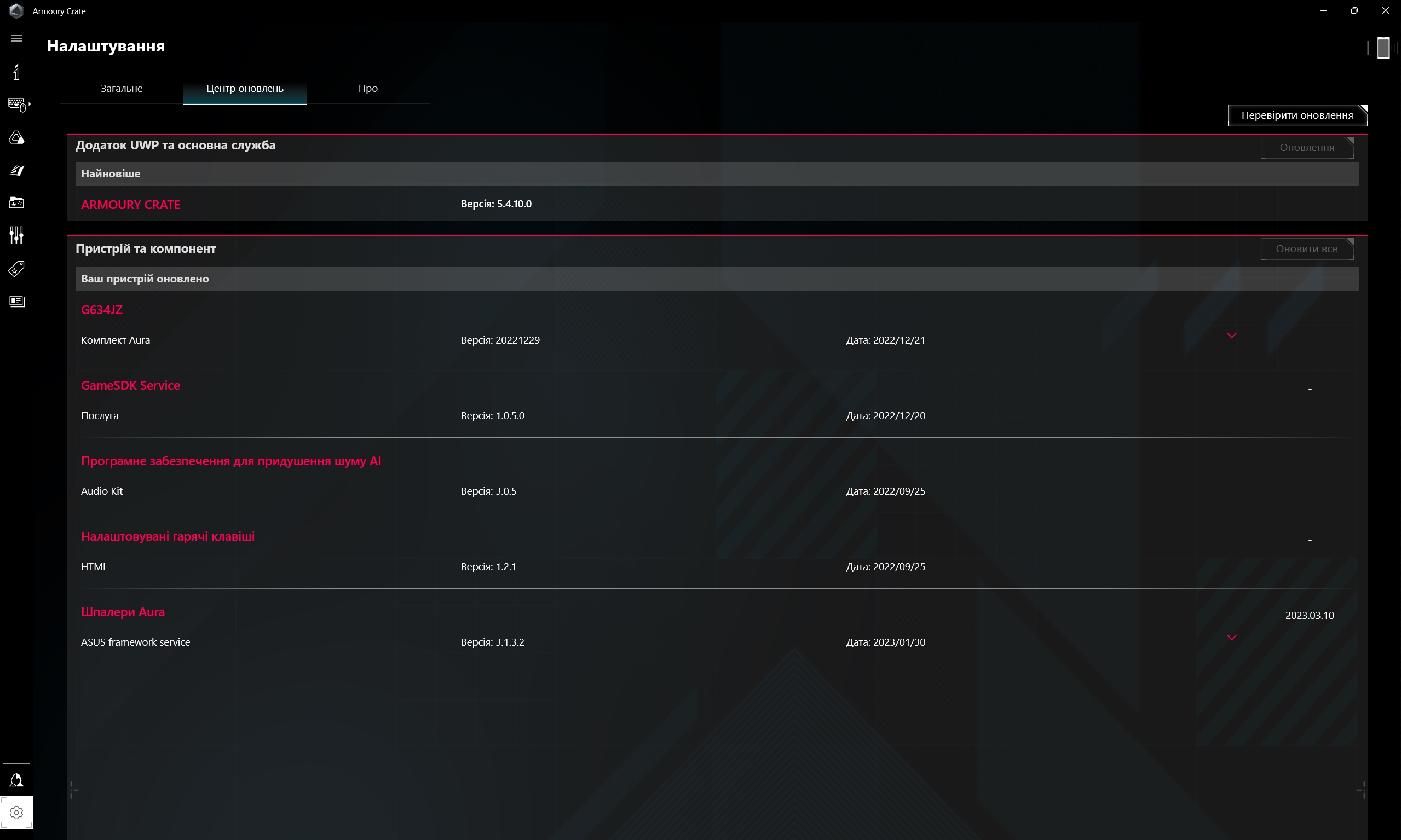
Task: Click the mobile phone icon at the top right
Action: (1383, 48)
